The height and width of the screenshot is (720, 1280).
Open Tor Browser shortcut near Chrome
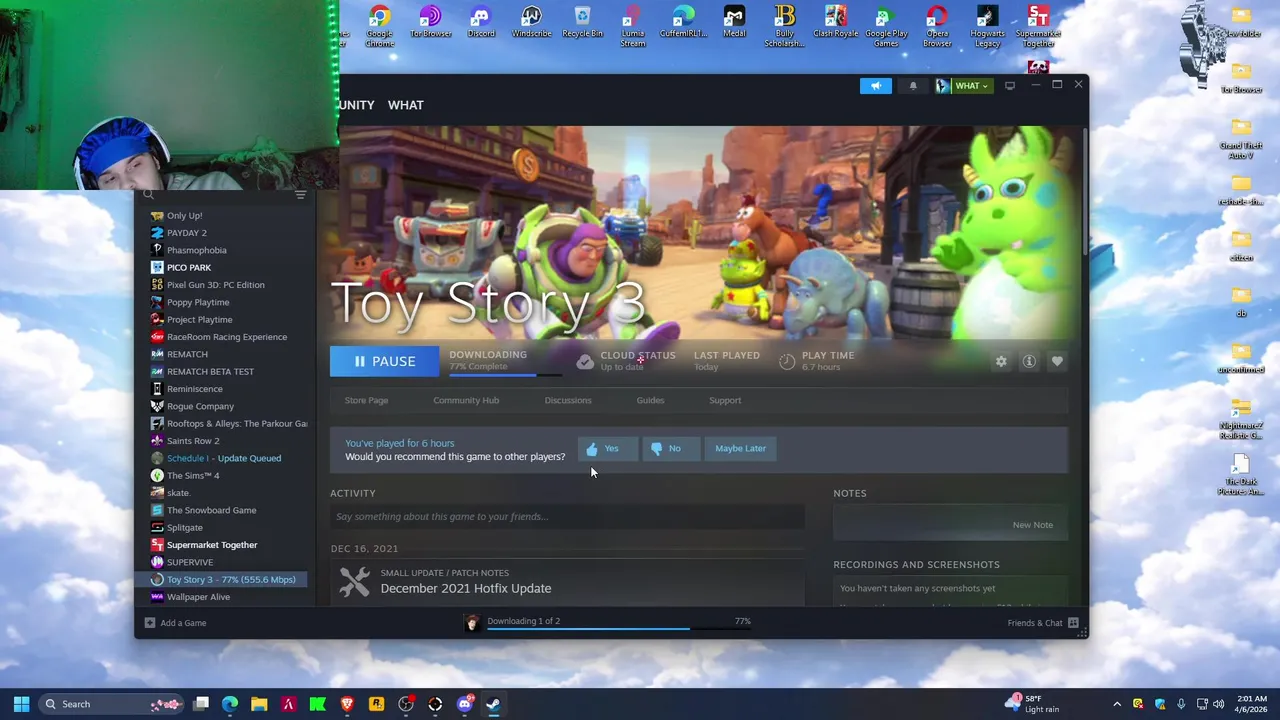coord(430,22)
